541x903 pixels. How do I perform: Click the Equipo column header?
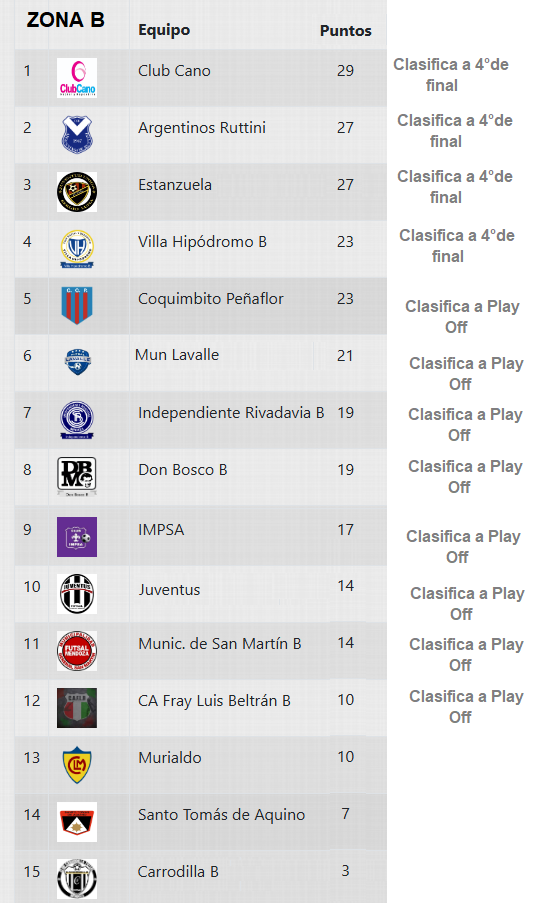click(164, 31)
